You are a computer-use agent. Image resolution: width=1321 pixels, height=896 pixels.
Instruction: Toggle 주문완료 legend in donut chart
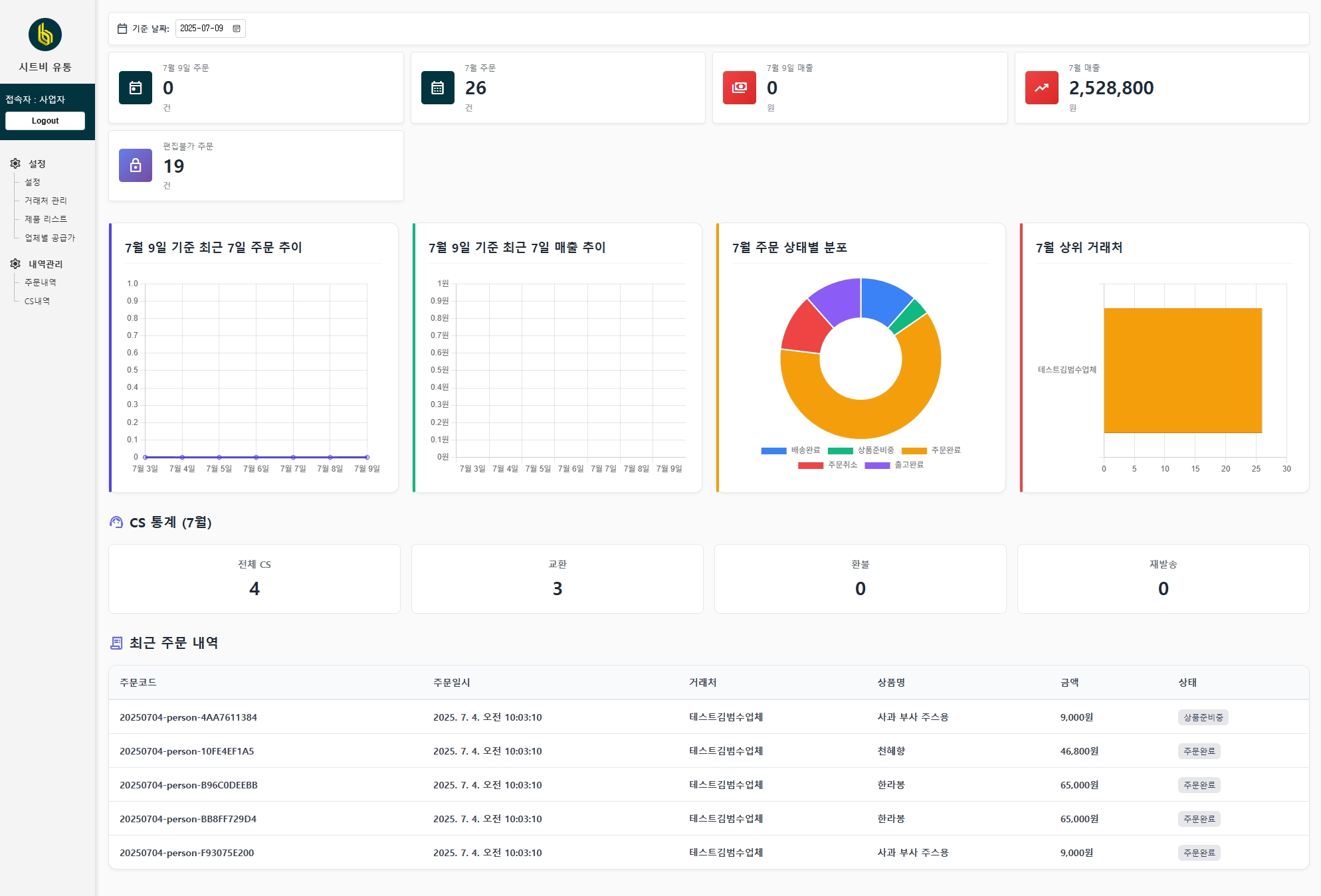pyautogui.click(x=931, y=450)
